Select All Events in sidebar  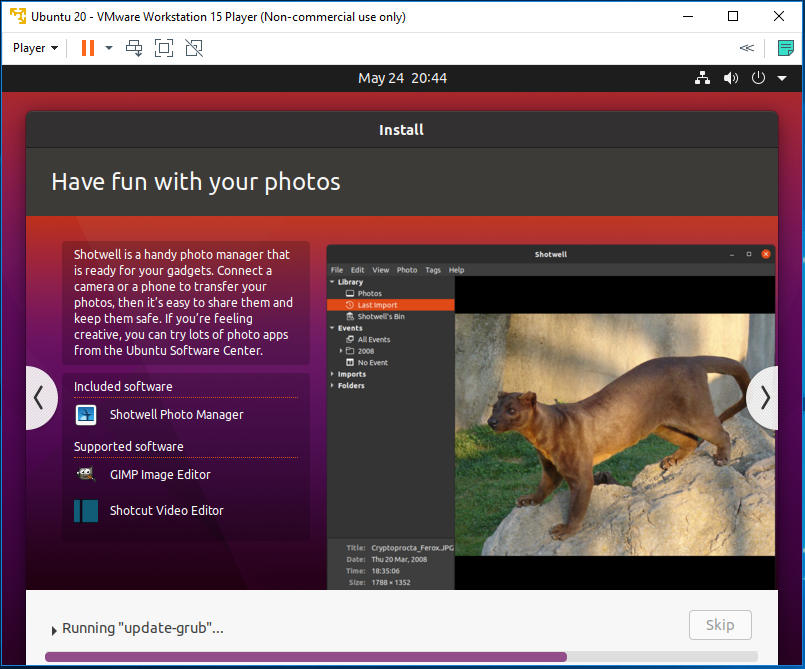point(374,339)
